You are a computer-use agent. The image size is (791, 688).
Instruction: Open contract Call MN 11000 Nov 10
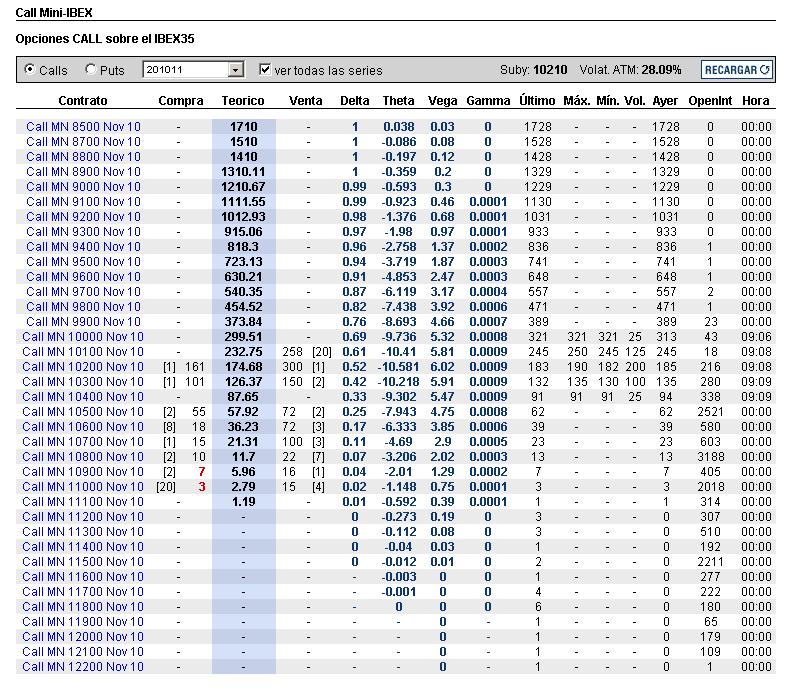pos(83,487)
